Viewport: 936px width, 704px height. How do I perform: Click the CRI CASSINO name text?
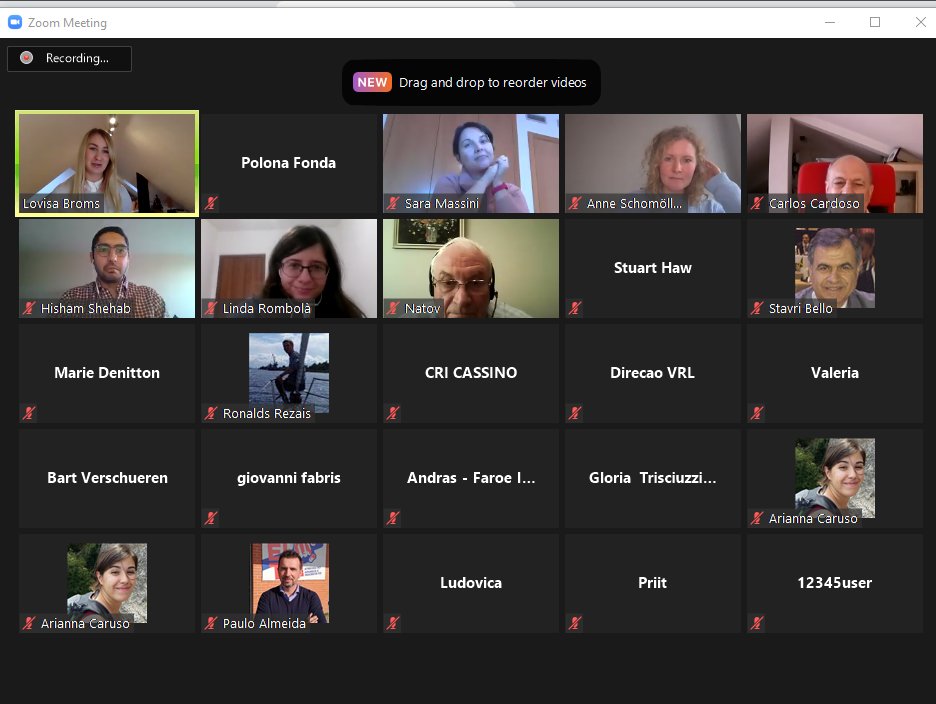click(471, 373)
